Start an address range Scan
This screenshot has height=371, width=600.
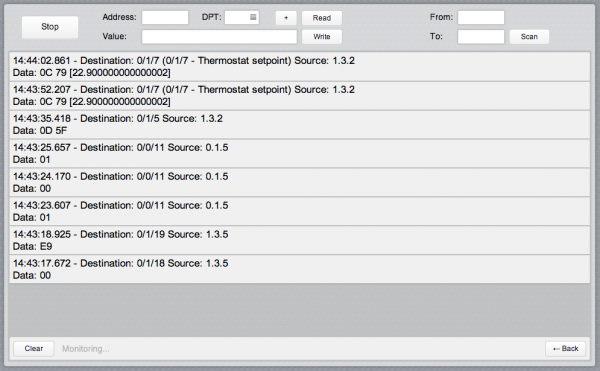(529, 37)
